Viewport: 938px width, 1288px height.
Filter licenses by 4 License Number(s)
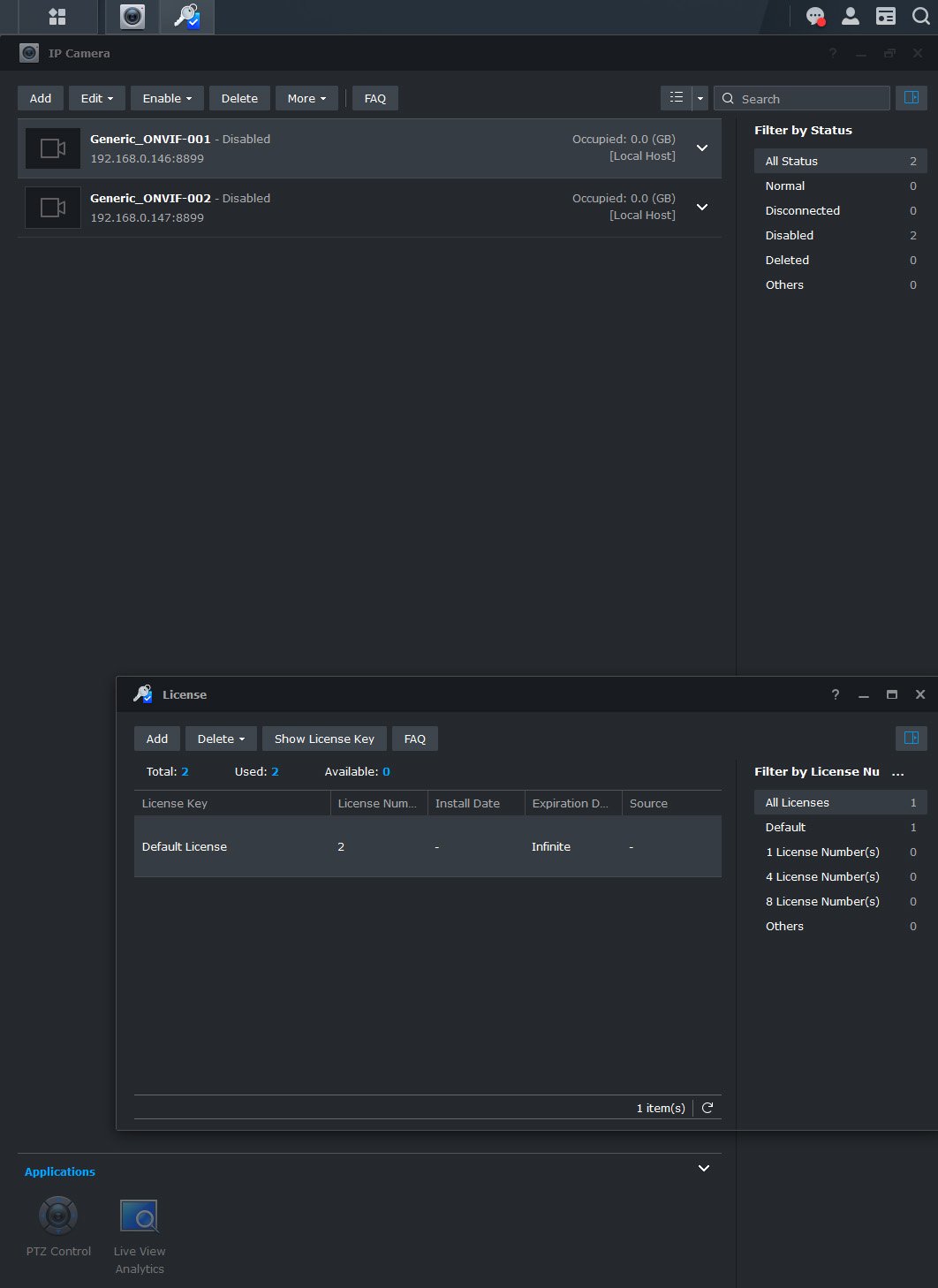(x=822, y=876)
